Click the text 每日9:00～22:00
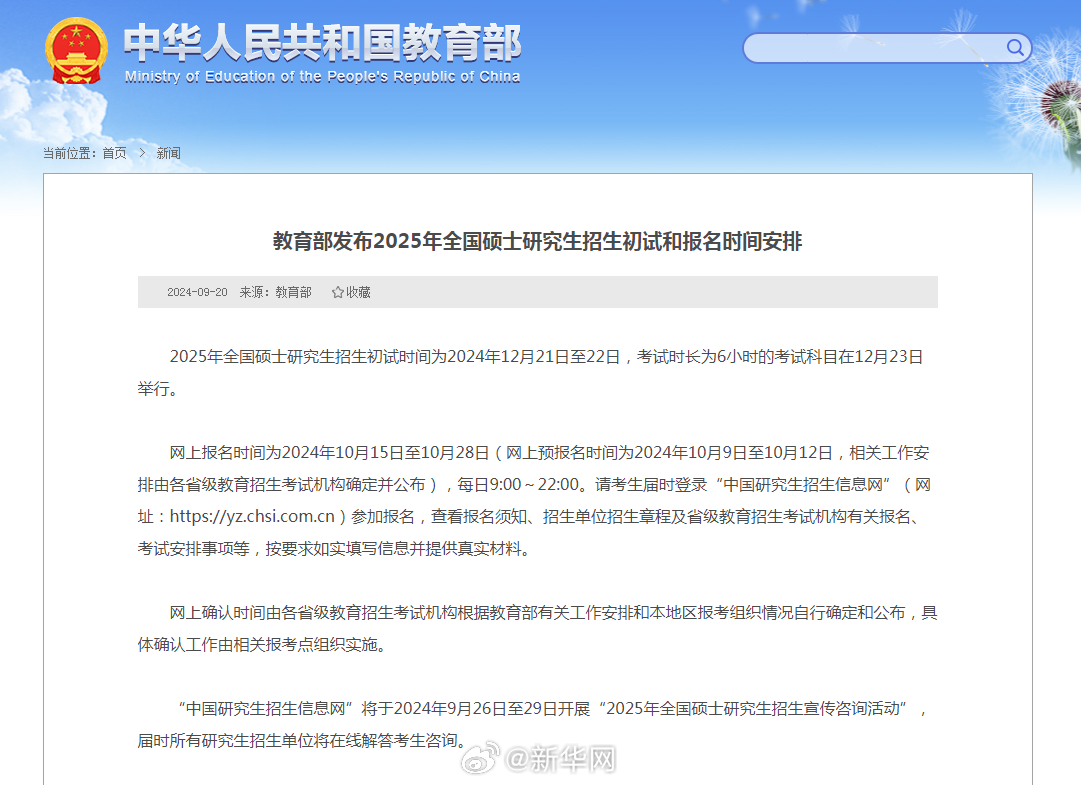 tap(518, 485)
